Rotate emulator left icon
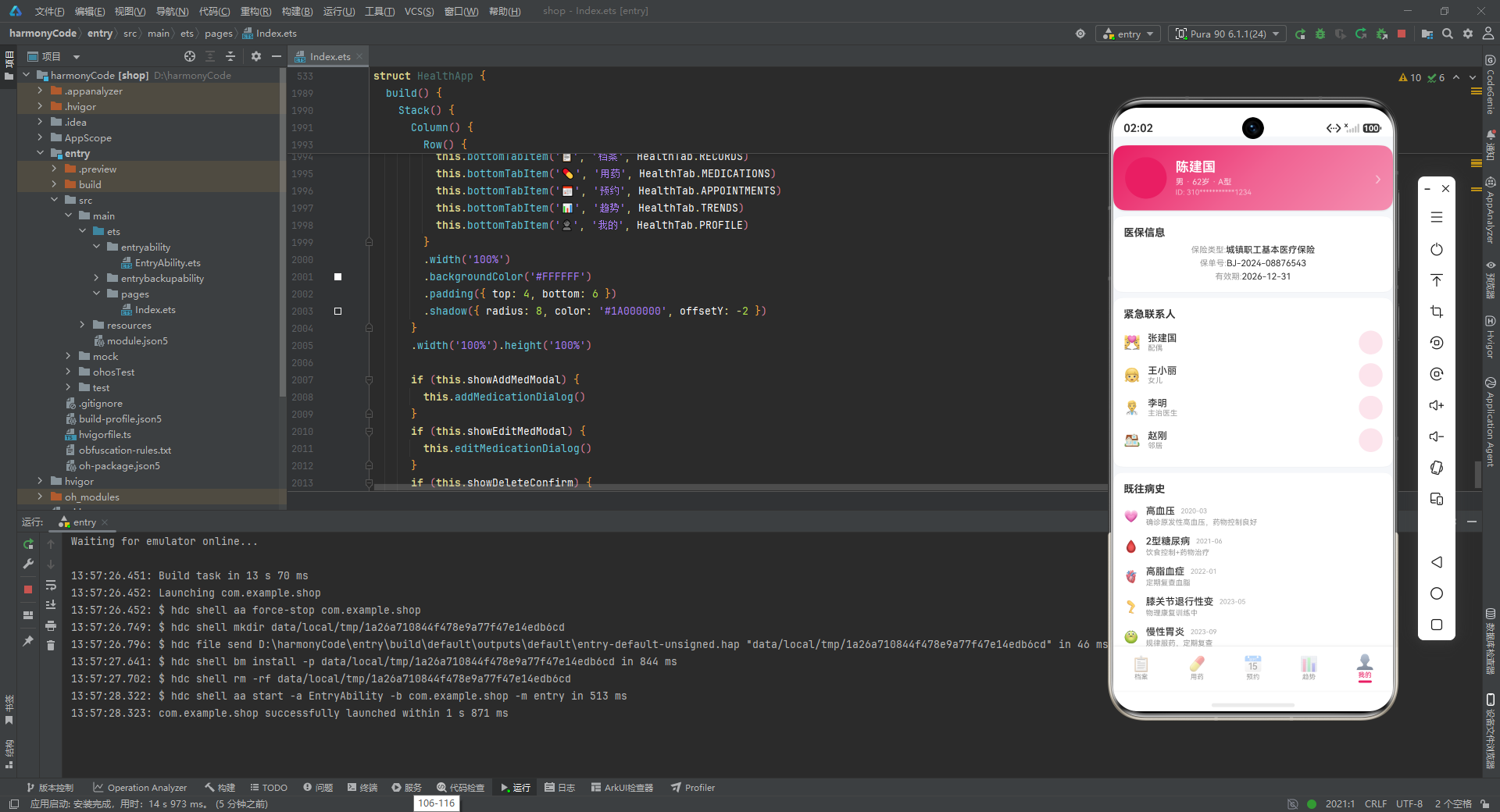Viewport: 1500px width, 812px height. point(1437,343)
